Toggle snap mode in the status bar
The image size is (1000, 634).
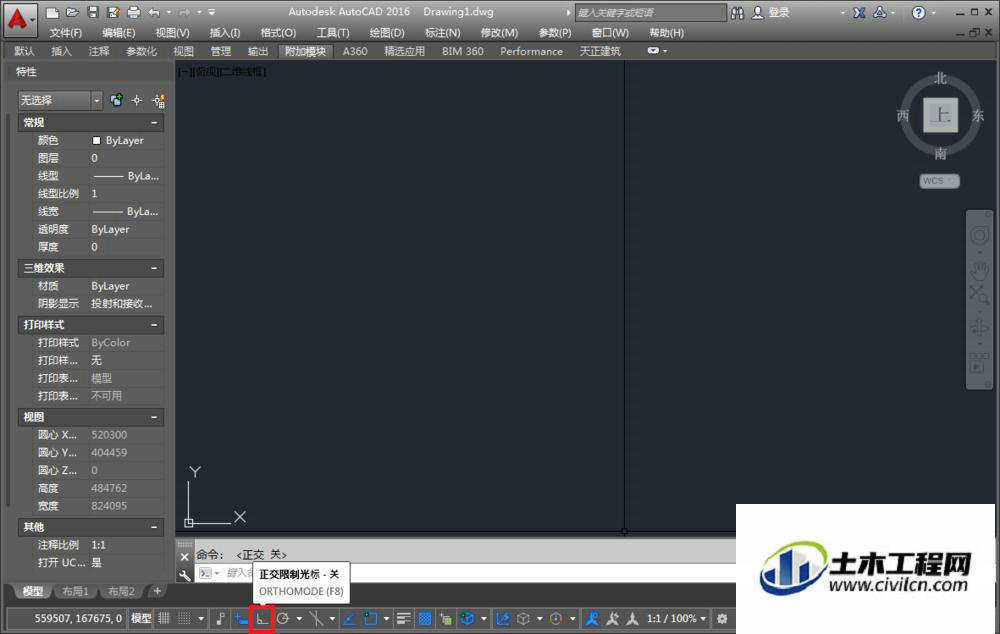[x=184, y=619]
